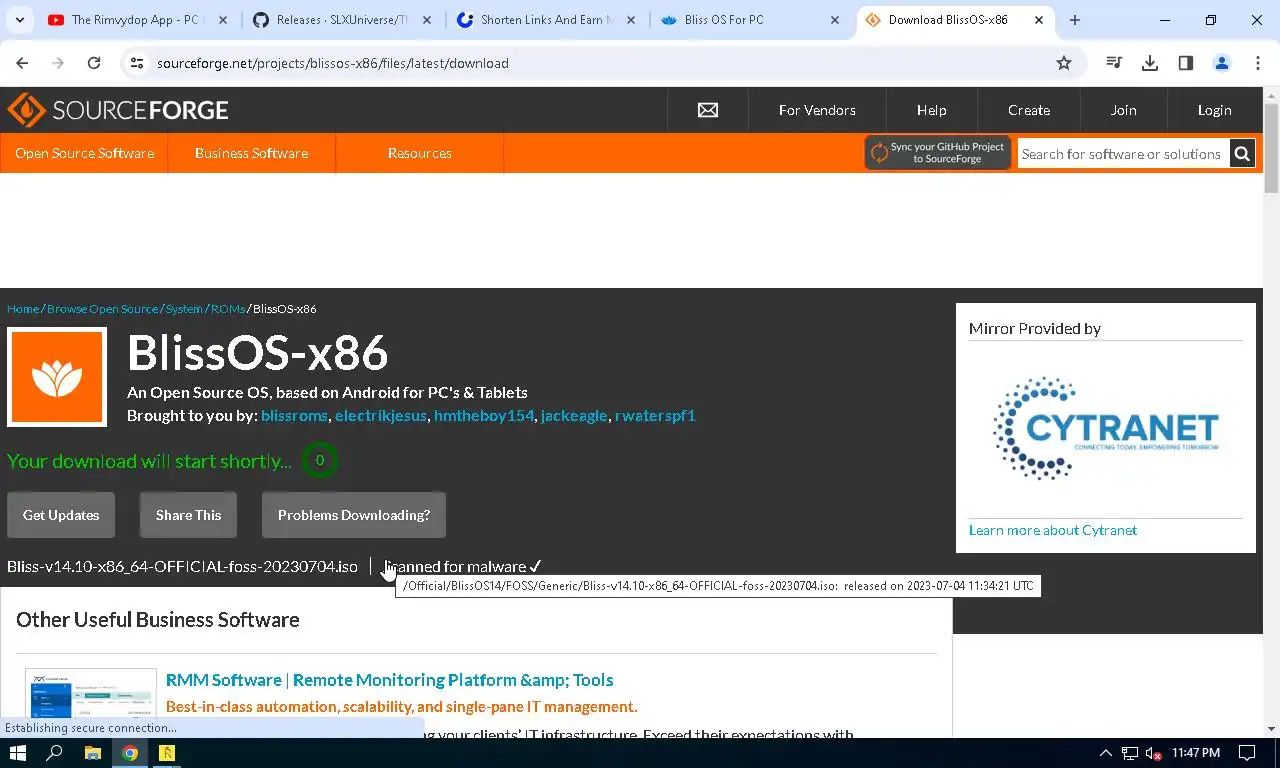This screenshot has height=768, width=1280.
Task: Close the Shorten Links tab
Action: pyautogui.click(x=631, y=20)
